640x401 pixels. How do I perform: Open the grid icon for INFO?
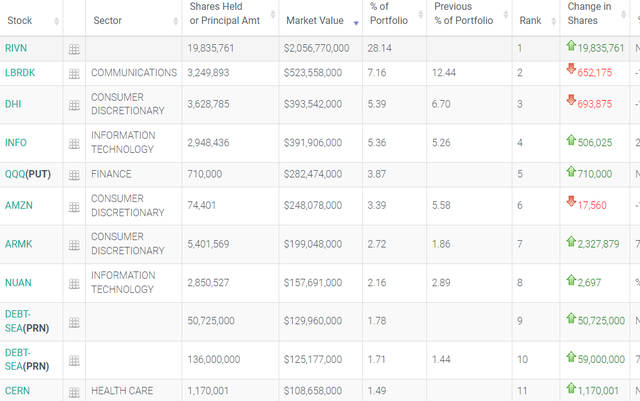[x=74, y=143]
